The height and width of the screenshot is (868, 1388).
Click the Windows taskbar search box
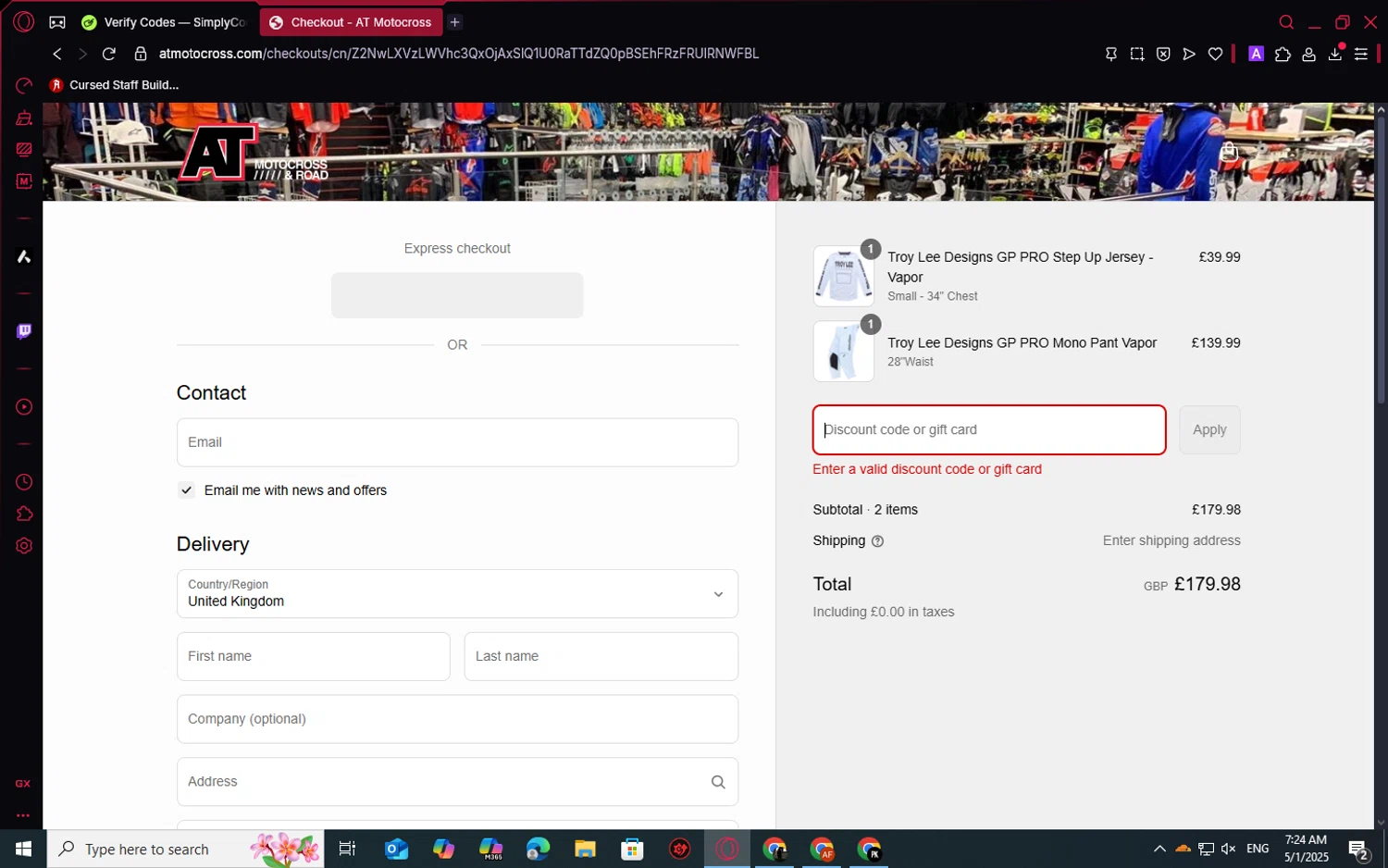click(x=185, y=849)
